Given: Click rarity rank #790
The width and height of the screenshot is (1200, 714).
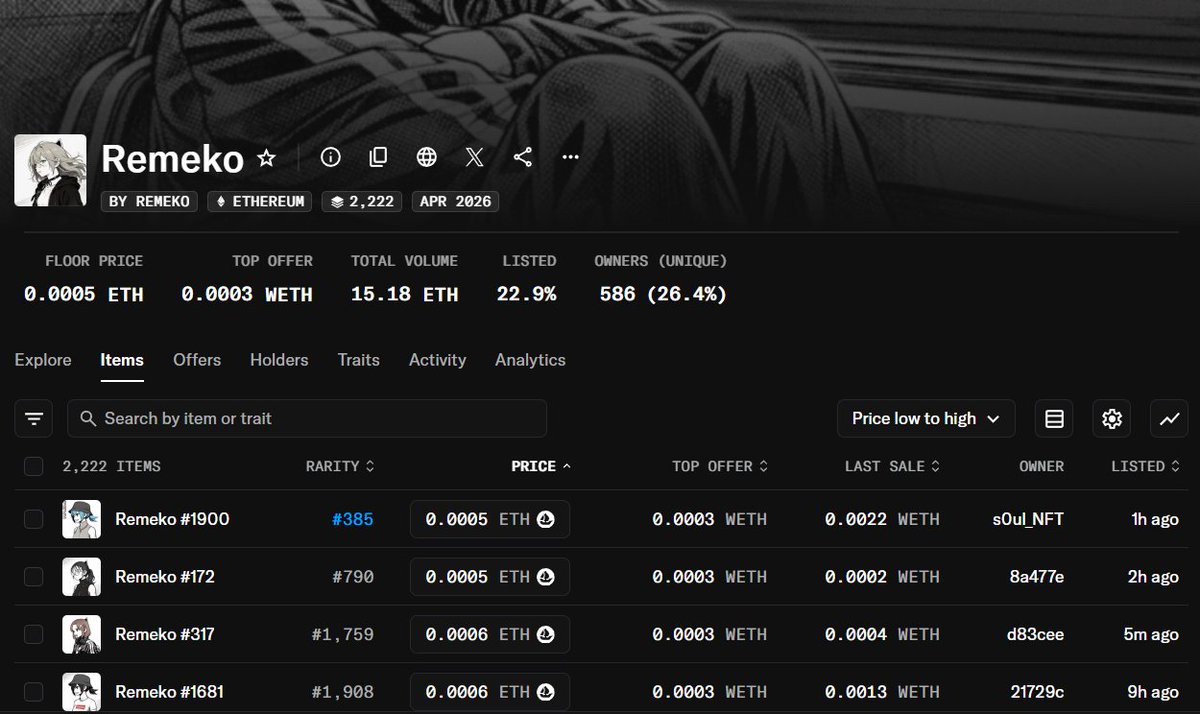Looking at the screenshot, I should tap(353, 577).
